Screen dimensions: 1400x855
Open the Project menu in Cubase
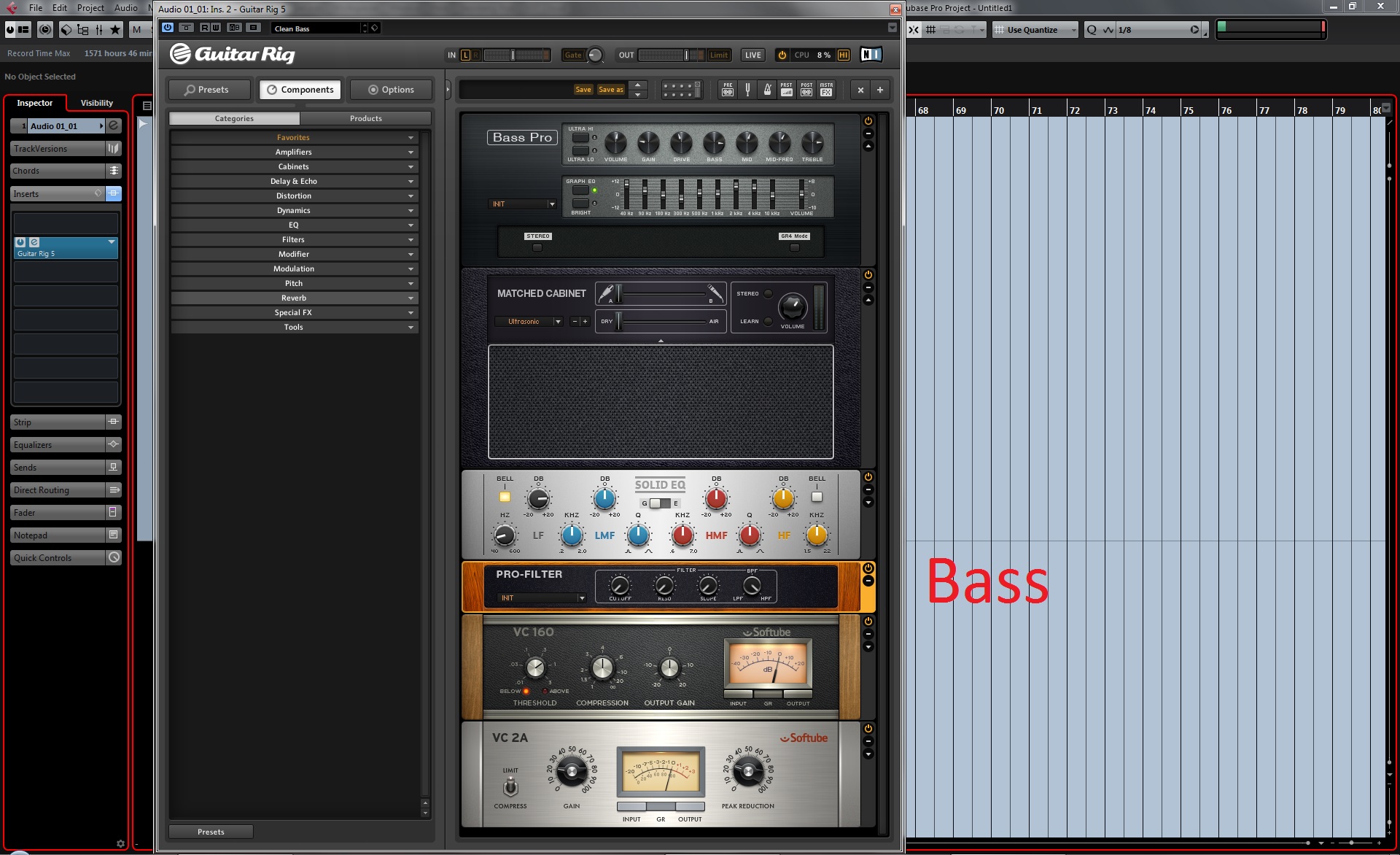tap(90, 8)
